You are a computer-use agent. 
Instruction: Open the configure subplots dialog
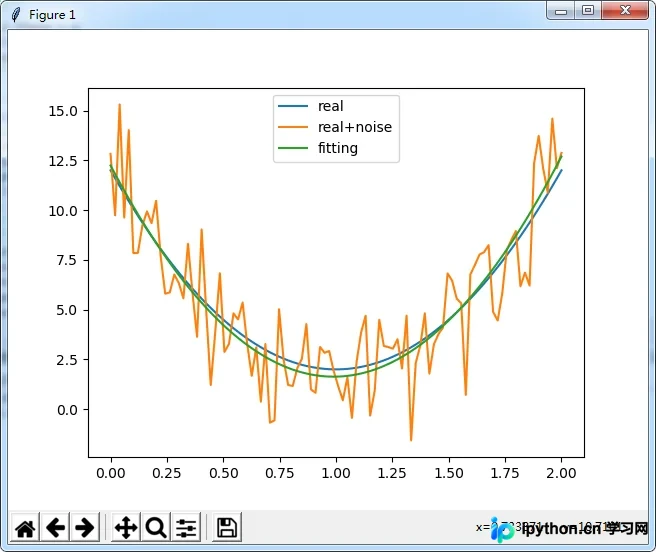coord(186,528)
